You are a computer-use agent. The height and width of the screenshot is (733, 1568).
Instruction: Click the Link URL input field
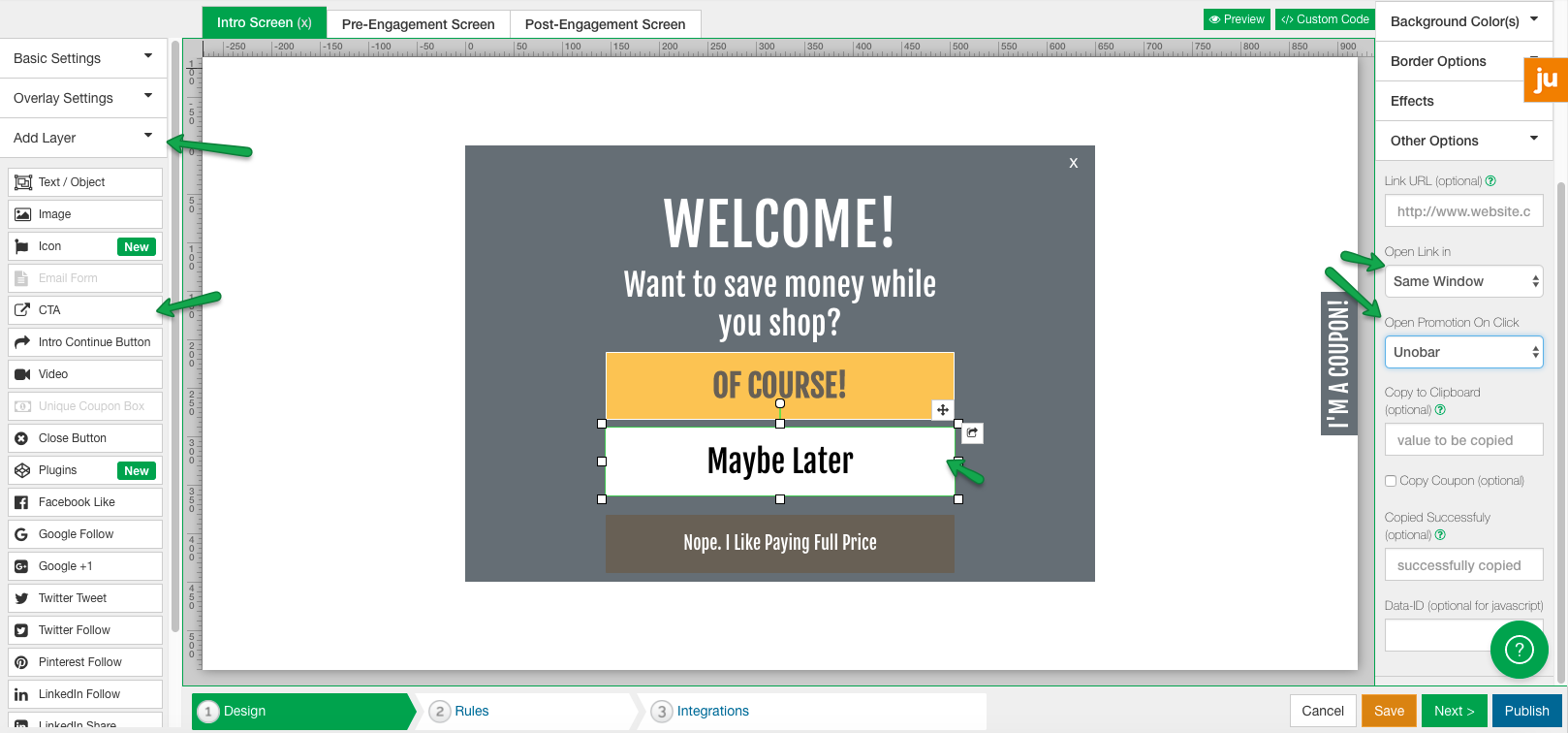(x=1463, y=211)
